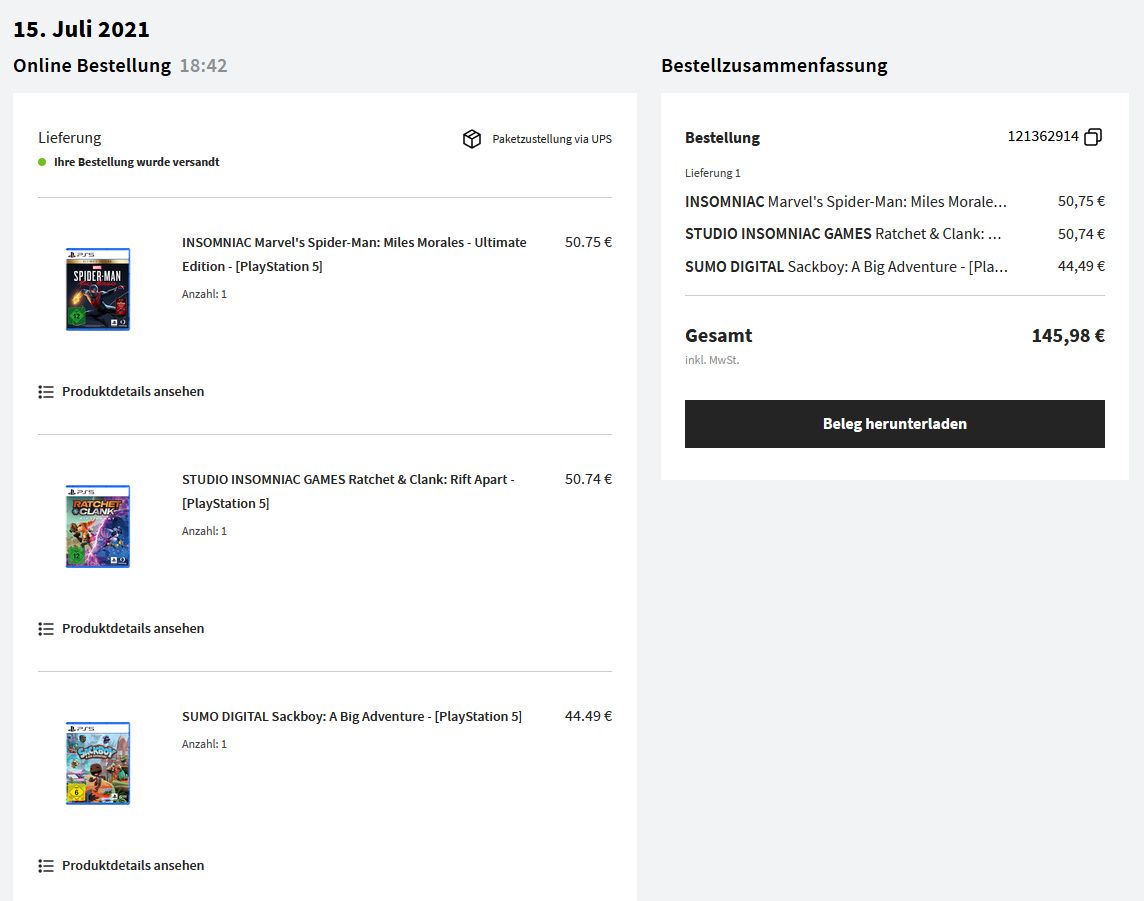Select Ratchet & Clank line in order summary
This screenshot has width=1144, height=901.
[x=843, y=234]
